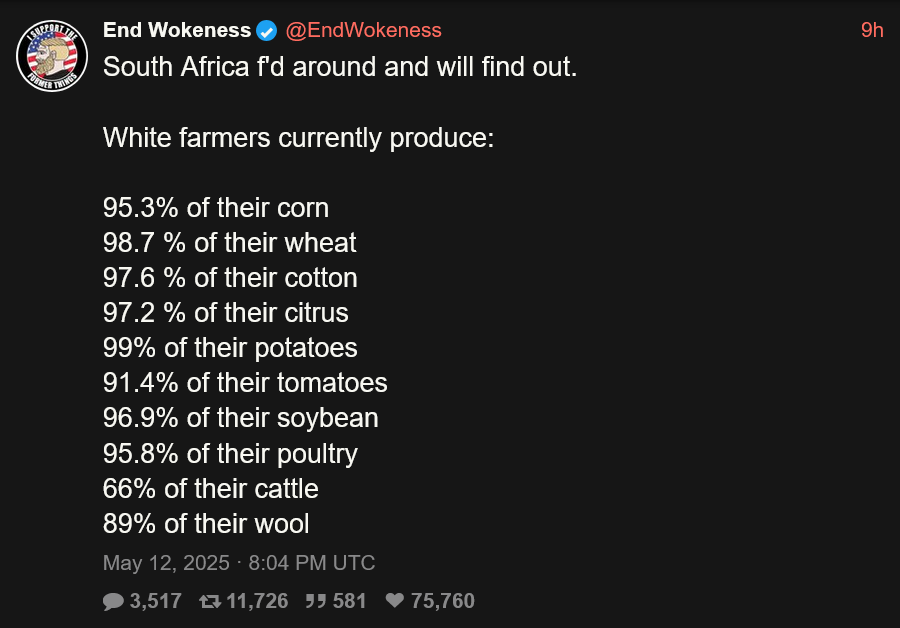Image resolution: width=900 pixels, height=628 pixels.
Task: Click the retweet arrows icon
Action: pyautogui.click(x=210, y=601)
